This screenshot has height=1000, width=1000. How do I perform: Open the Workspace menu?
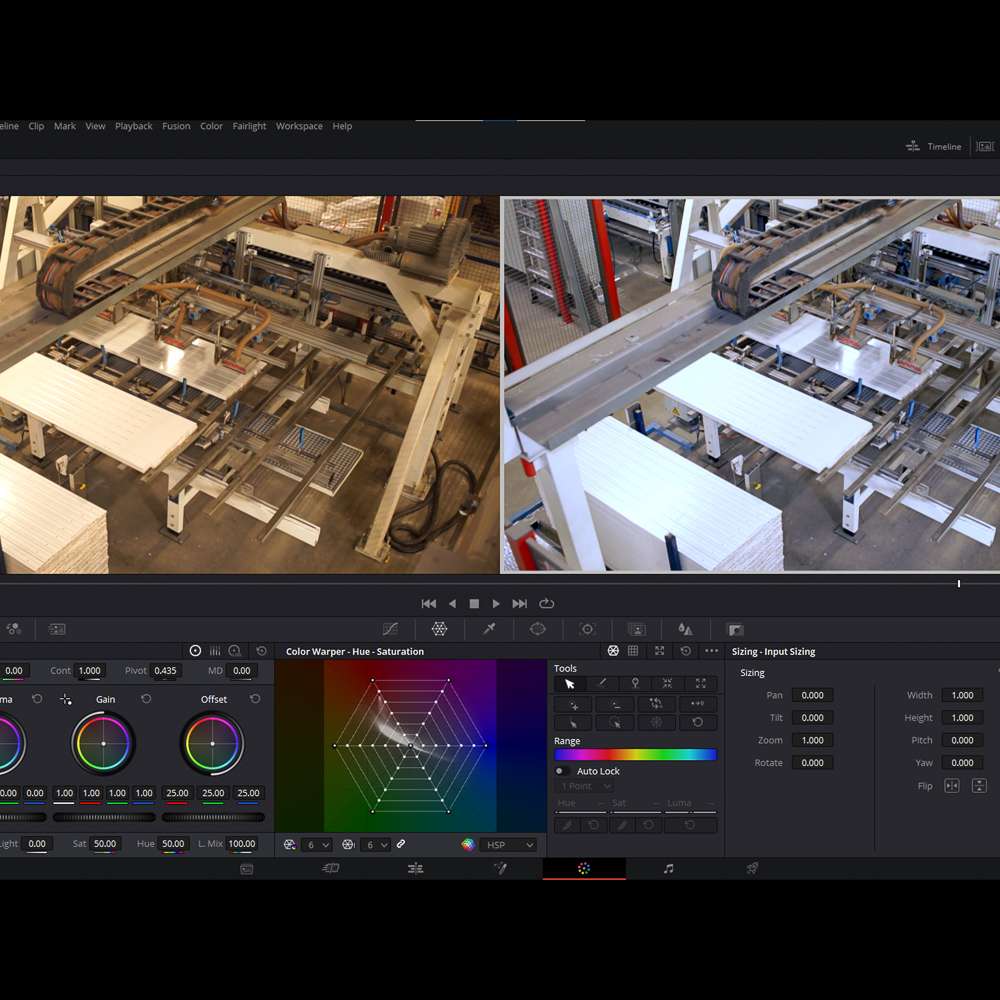[298, 126]
